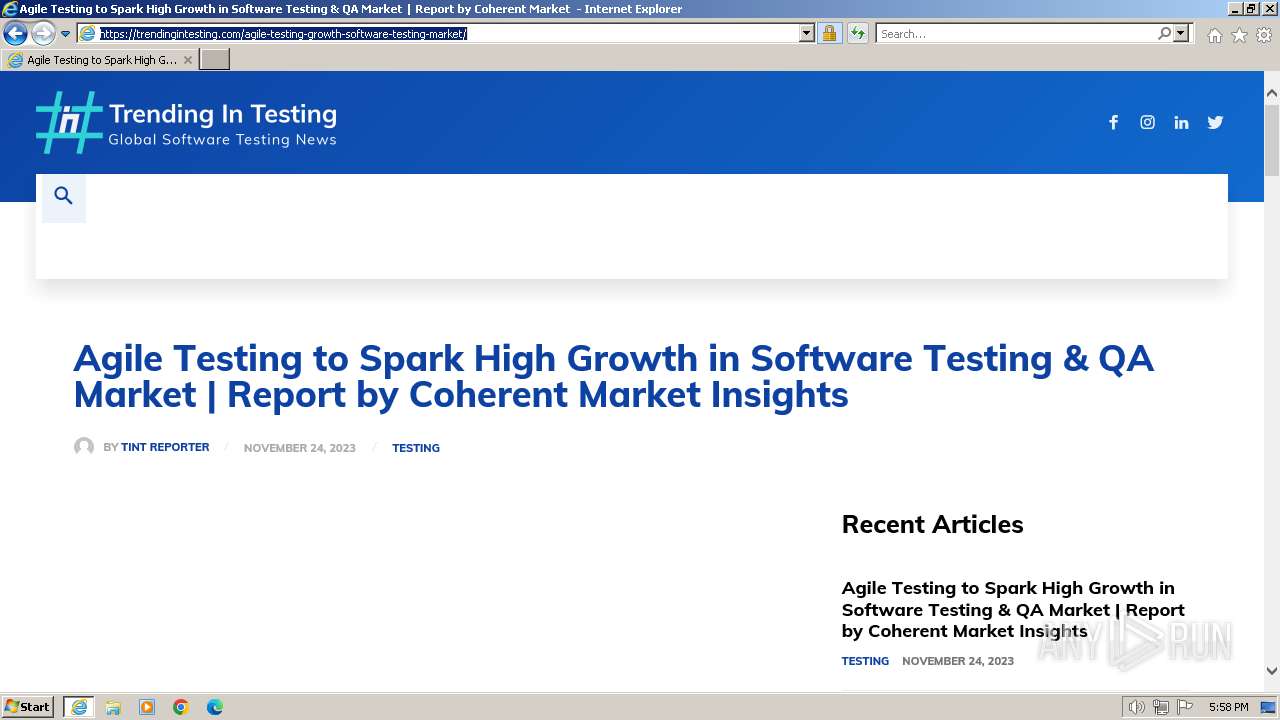Click the scrollbar down arrow
This screenshot has width=1280, height=720.
pos(1272,671)
